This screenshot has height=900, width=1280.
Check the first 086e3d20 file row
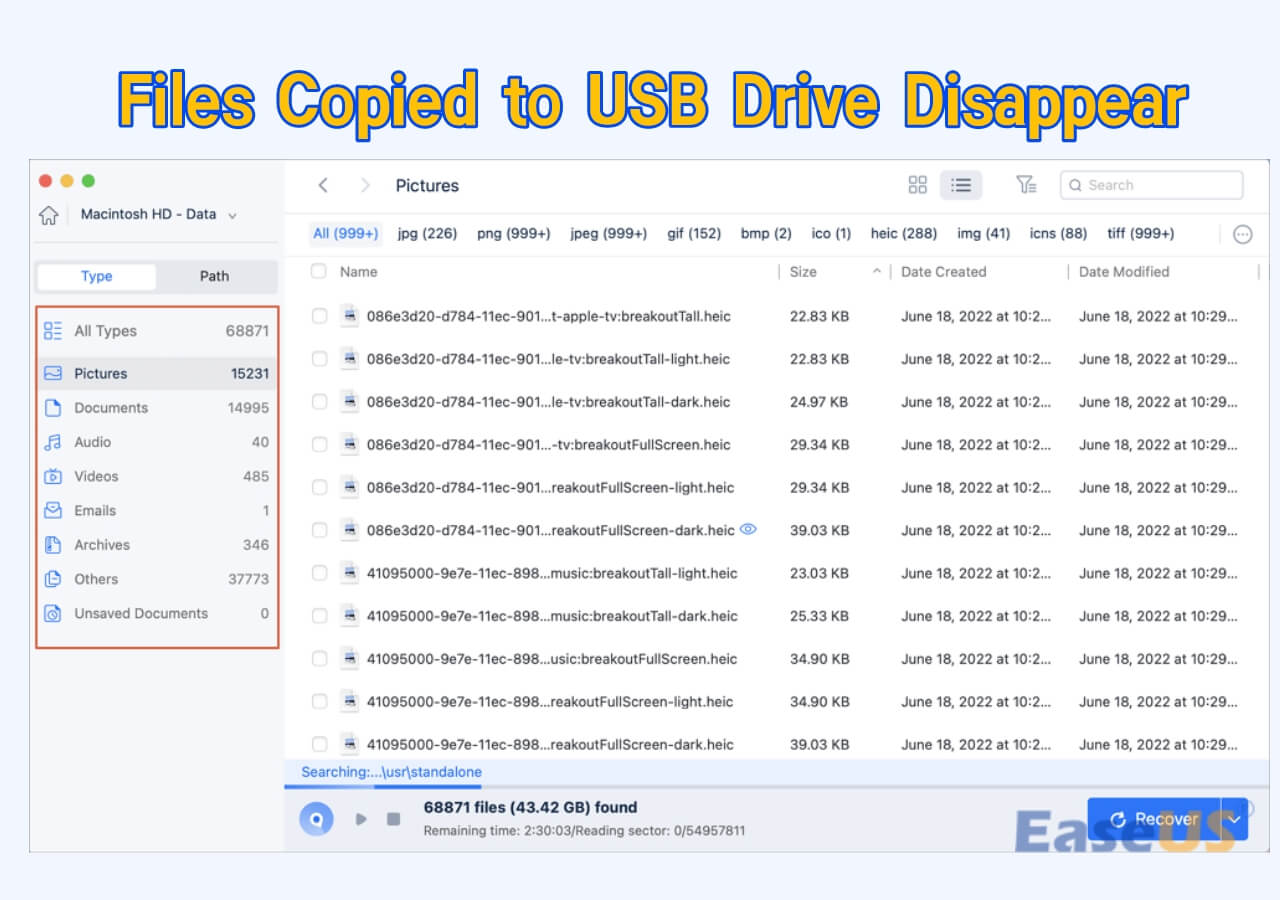(319, 316)
